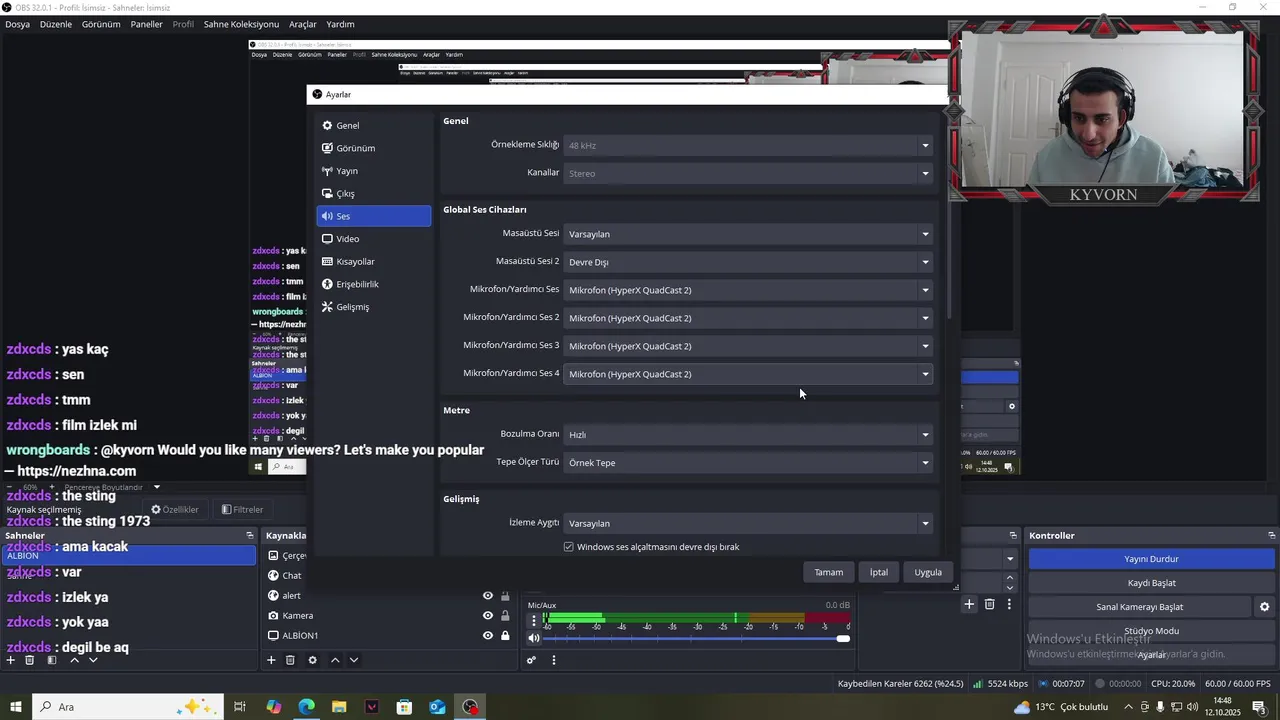This screenshot has width=1280, height=720.
Task: Select the ALBION scene
Action: (130, 555)
